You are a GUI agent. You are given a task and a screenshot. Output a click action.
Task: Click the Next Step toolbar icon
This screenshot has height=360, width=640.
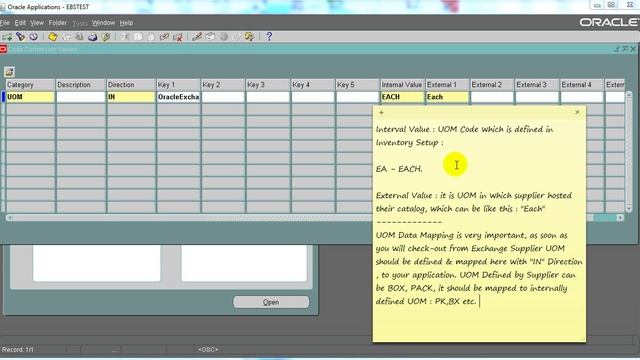click(66, 37)
